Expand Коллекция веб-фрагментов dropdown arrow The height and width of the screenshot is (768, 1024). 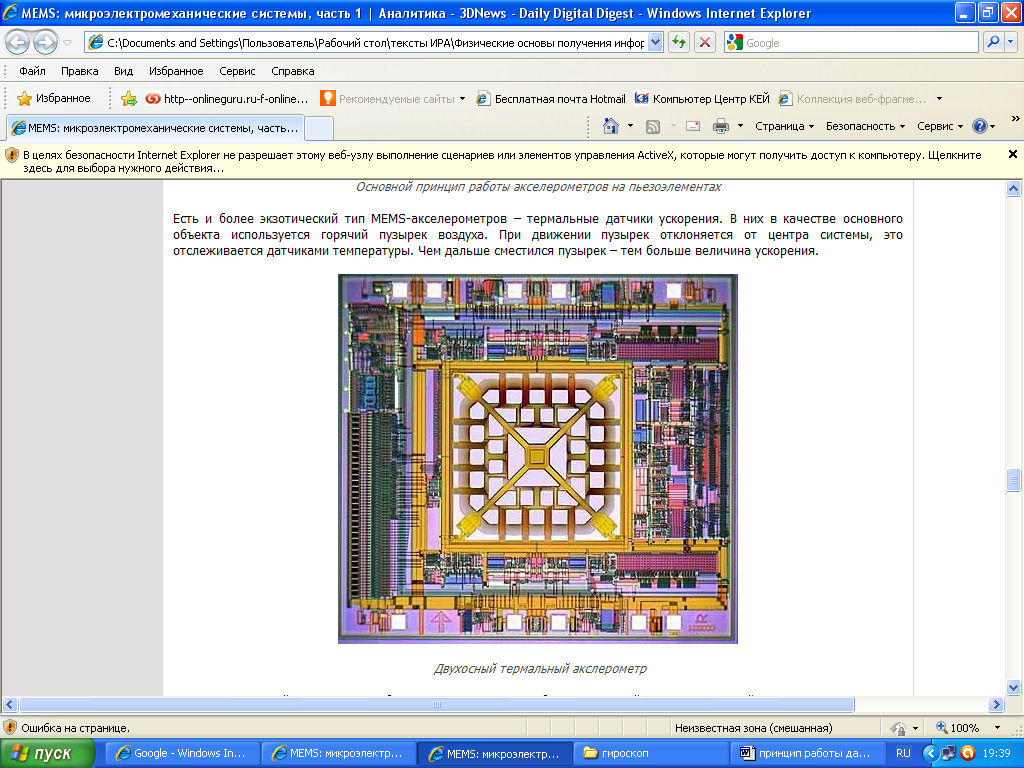click(x=939, y=99)
